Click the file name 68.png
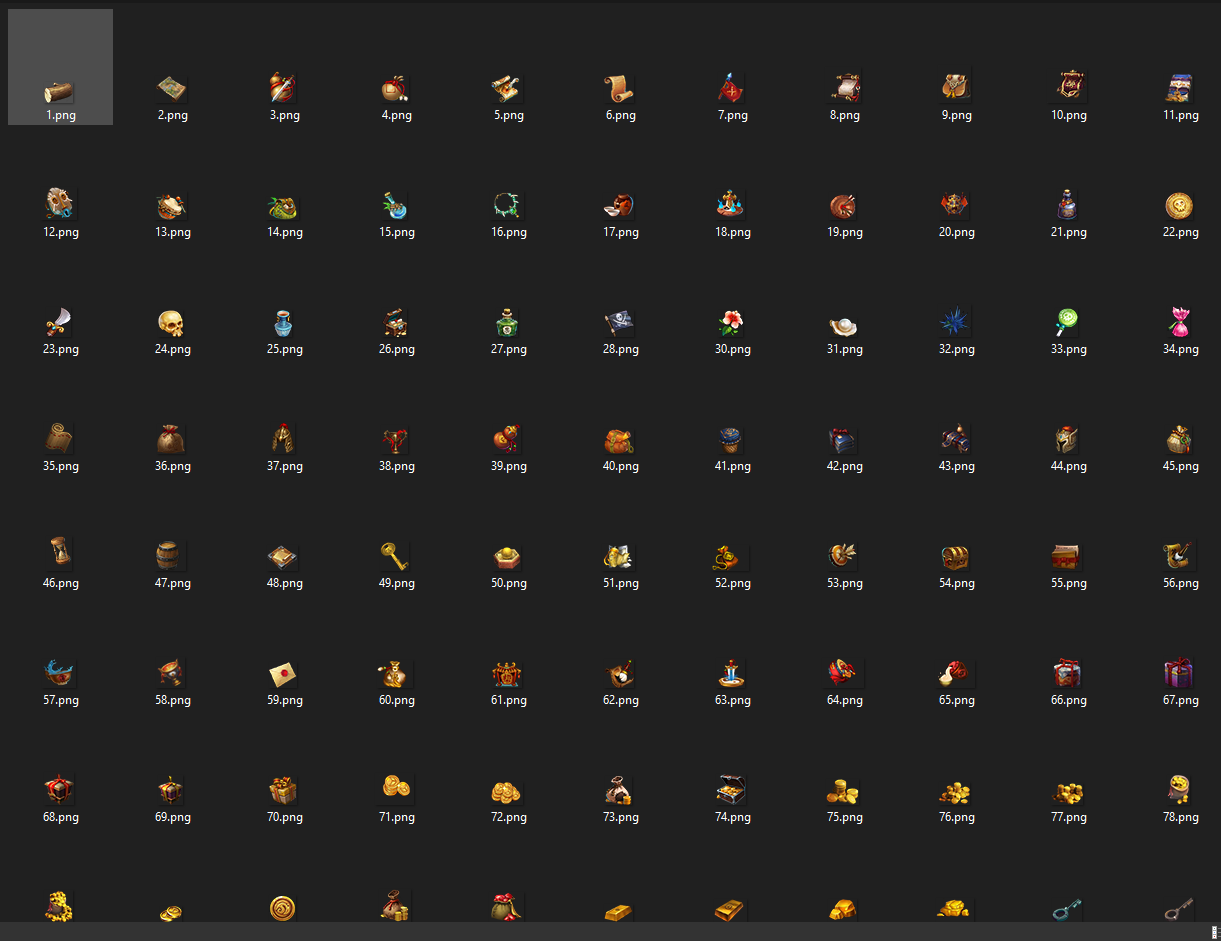Viewport: 1221px width, 941px height. coord(60,817)
